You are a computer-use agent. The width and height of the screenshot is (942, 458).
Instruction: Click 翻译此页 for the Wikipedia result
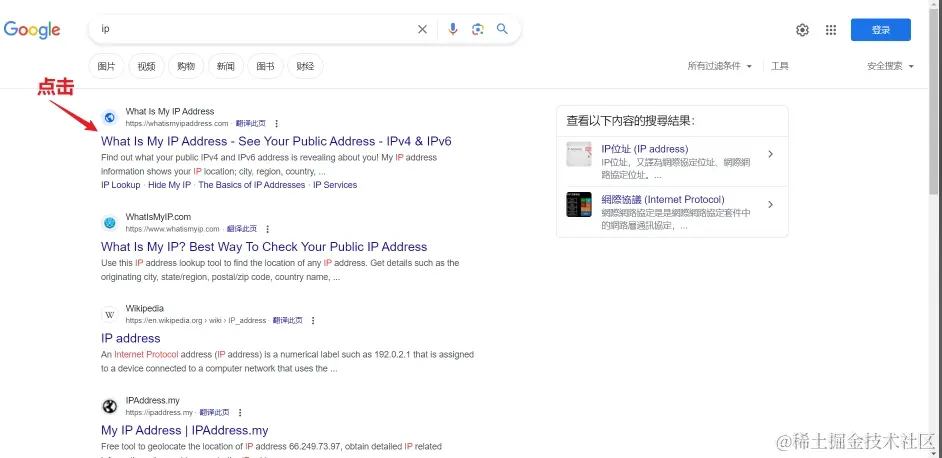click(287, 321)
